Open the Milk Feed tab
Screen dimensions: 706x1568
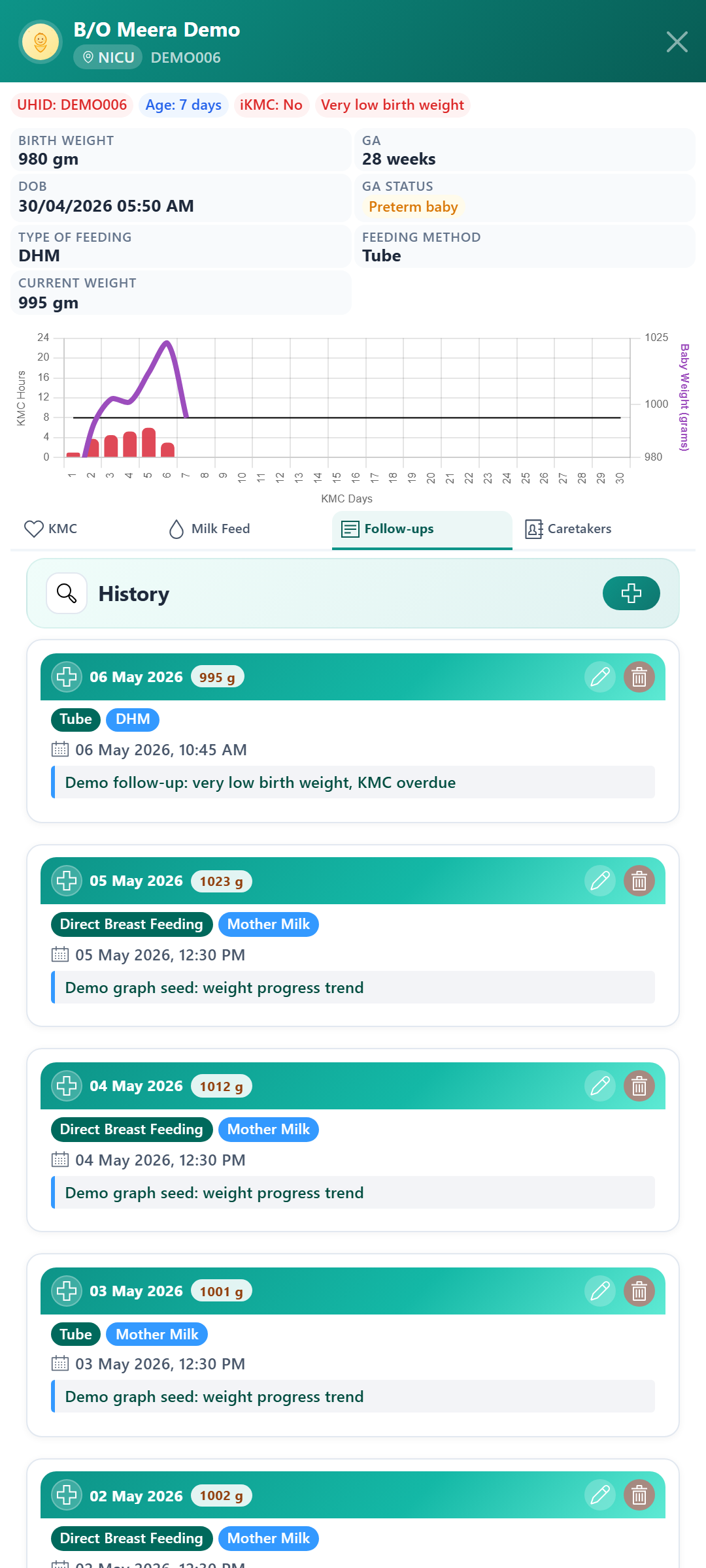(209, 529)
